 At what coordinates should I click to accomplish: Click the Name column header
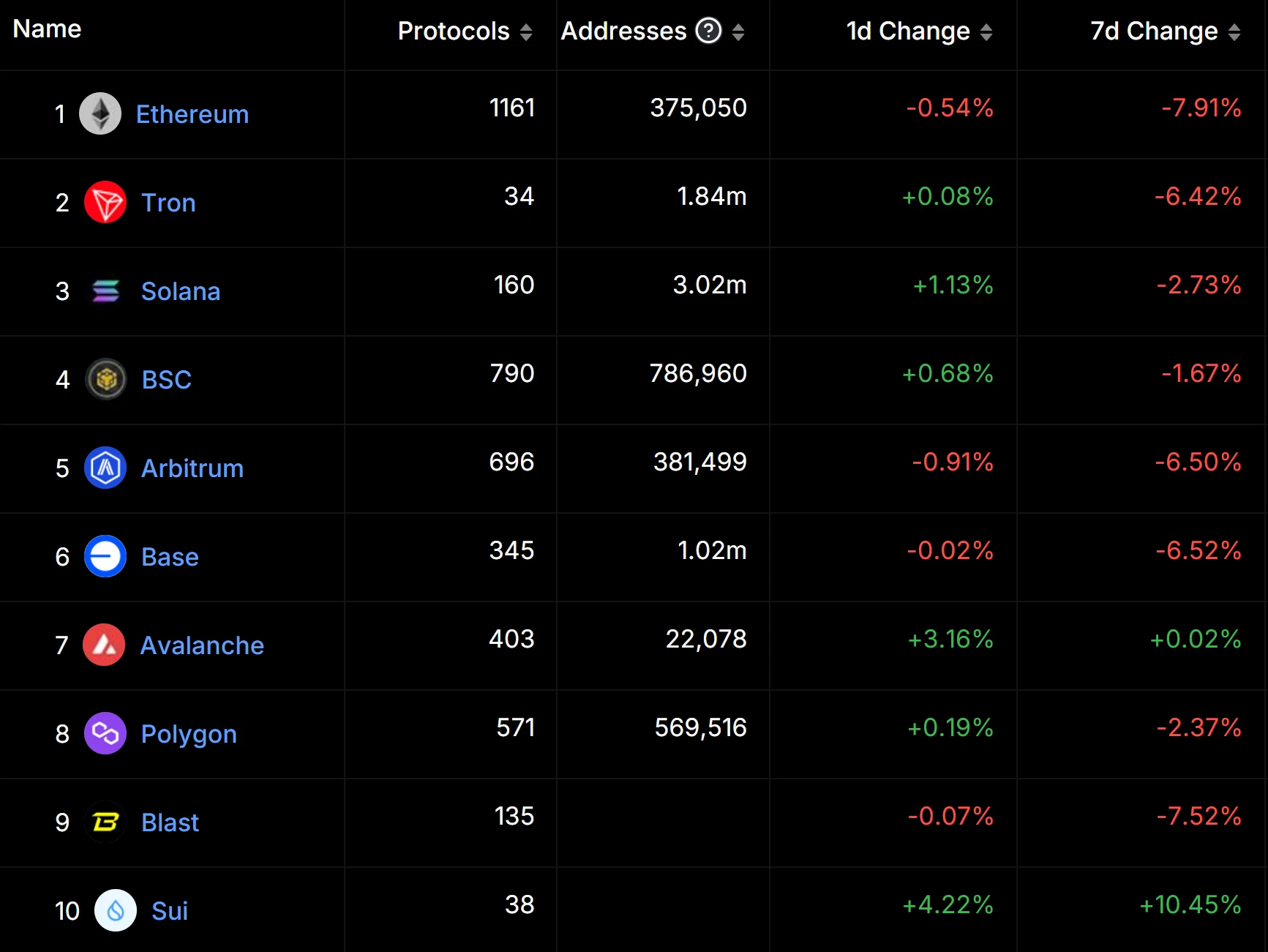pyautogui.click(x=47, y=29)
